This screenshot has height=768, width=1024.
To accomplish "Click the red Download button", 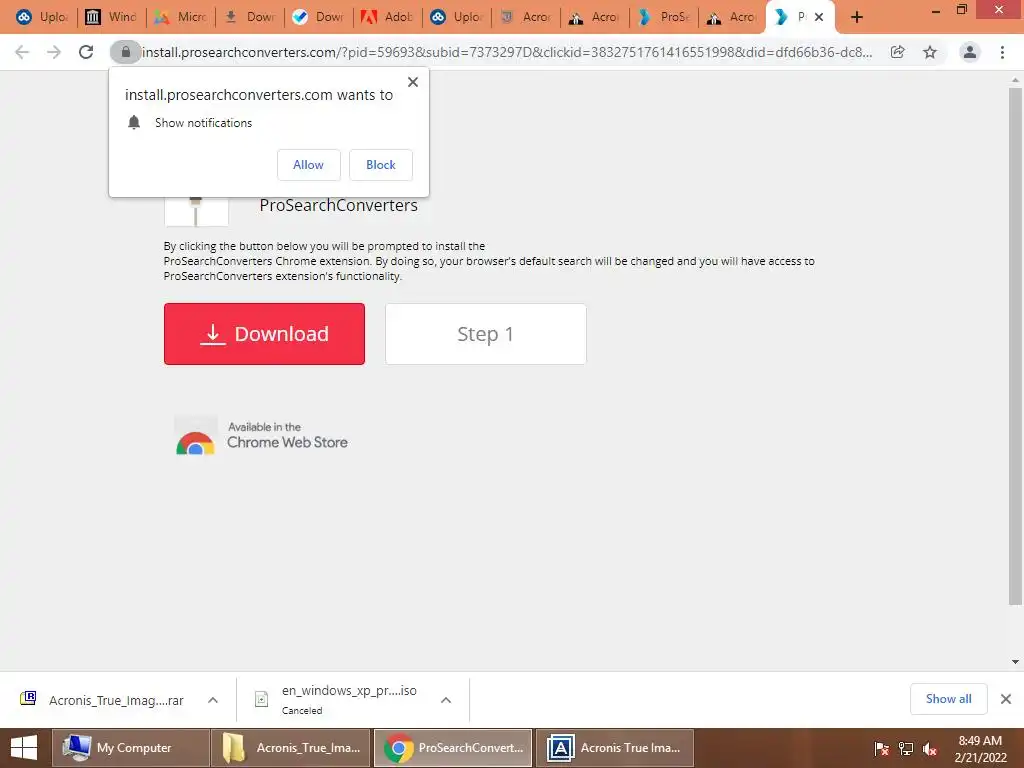I will (264, 334).
